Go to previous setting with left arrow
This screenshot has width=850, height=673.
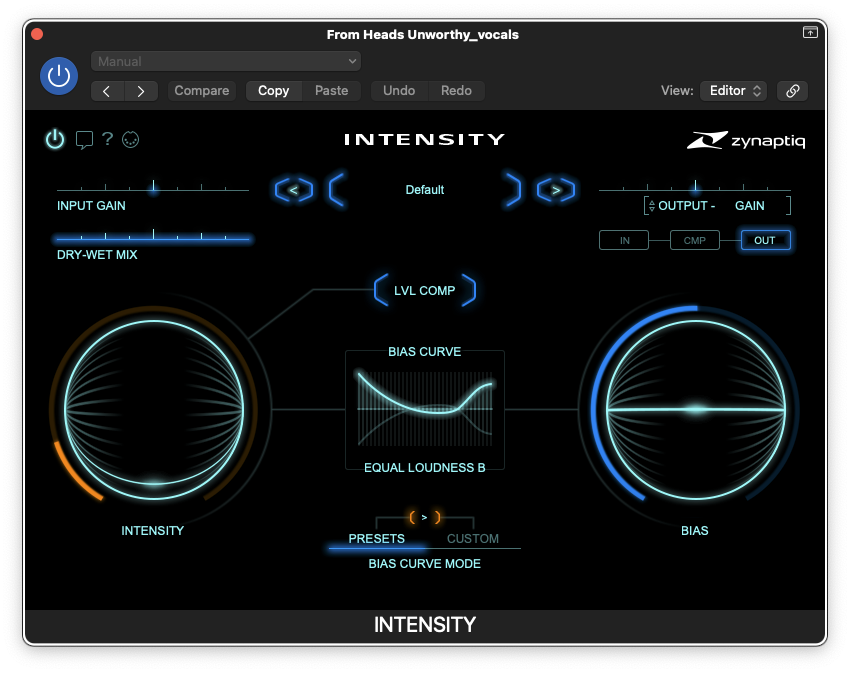[107, 91]
